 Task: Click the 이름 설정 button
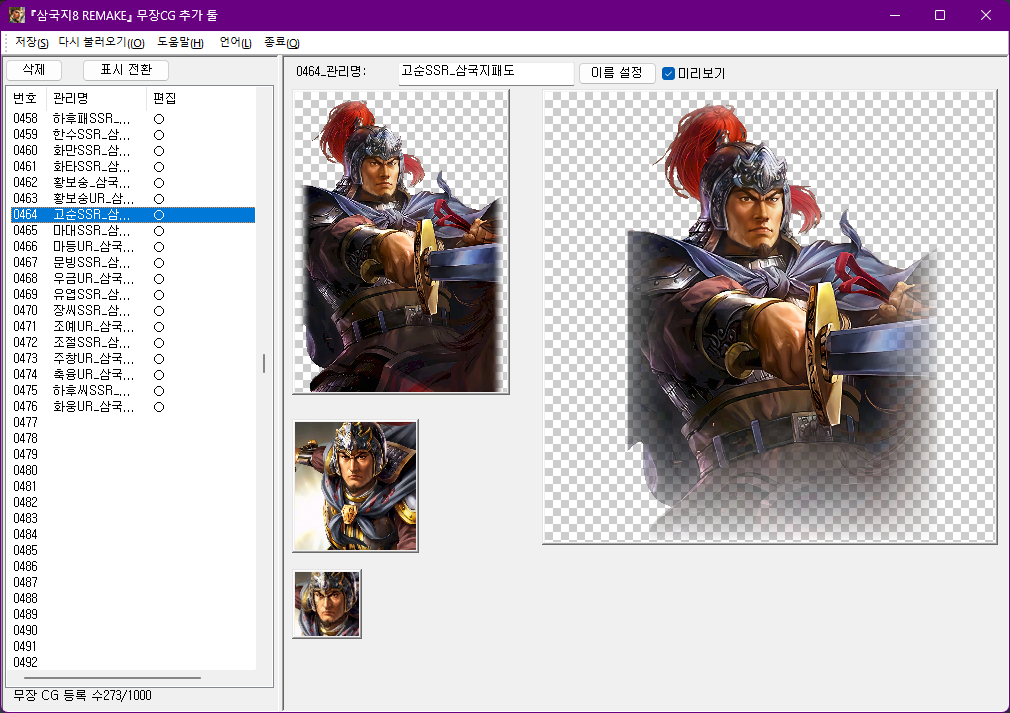[616, 73]
